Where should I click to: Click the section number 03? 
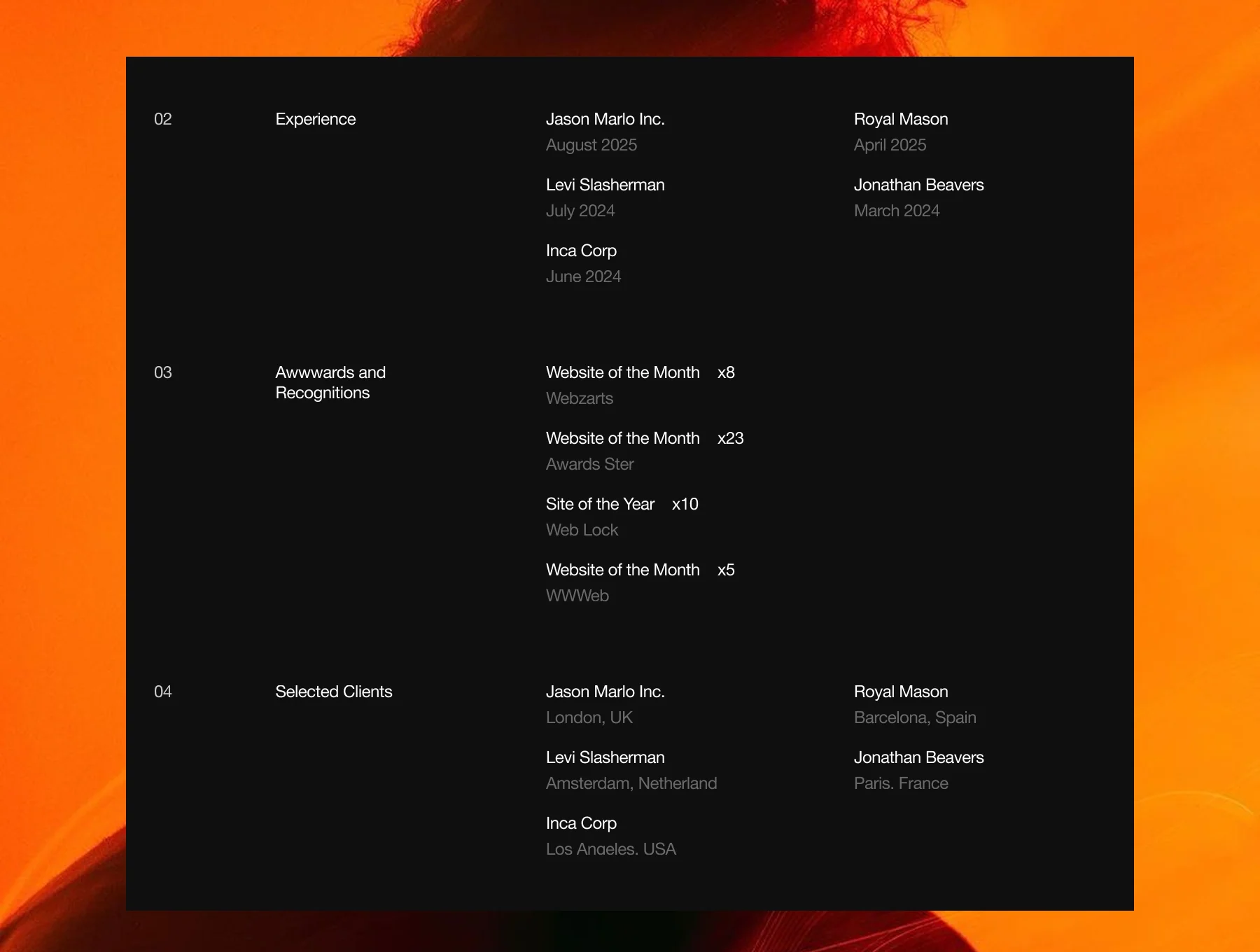pos(162,372)
